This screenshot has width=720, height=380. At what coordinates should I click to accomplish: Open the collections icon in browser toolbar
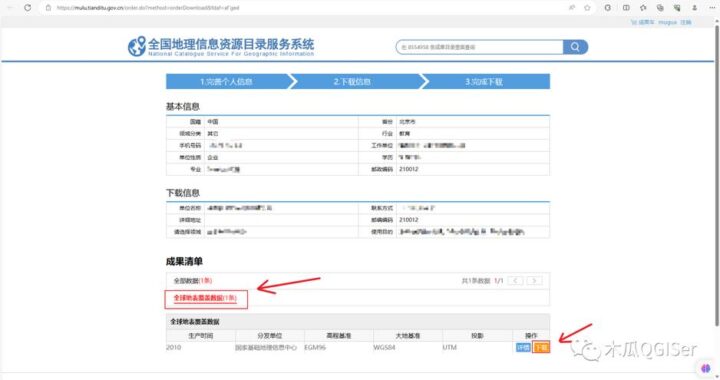660,8
